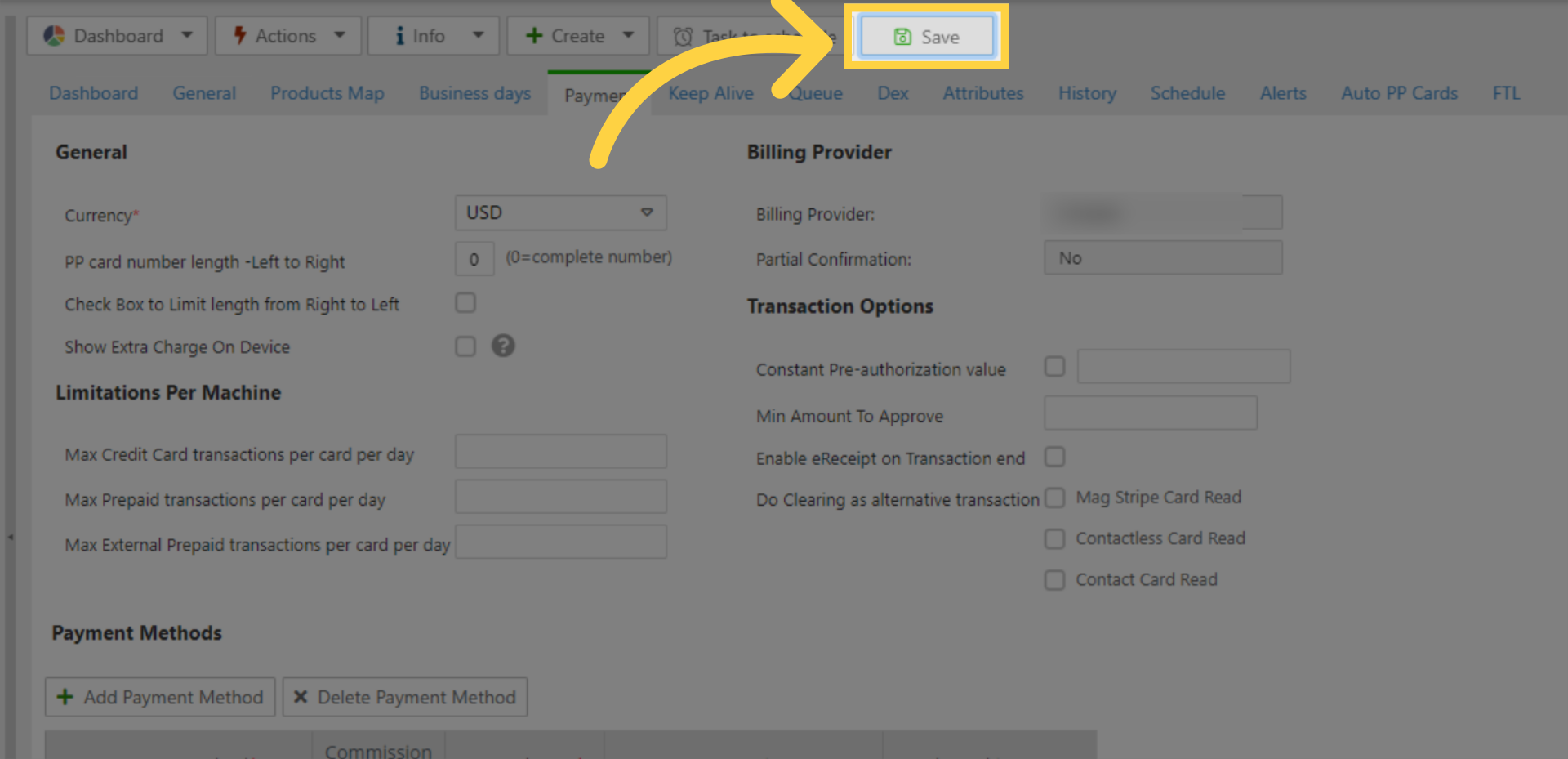Click the green plus Create icon
The image size is (1568, 759).
534,36
